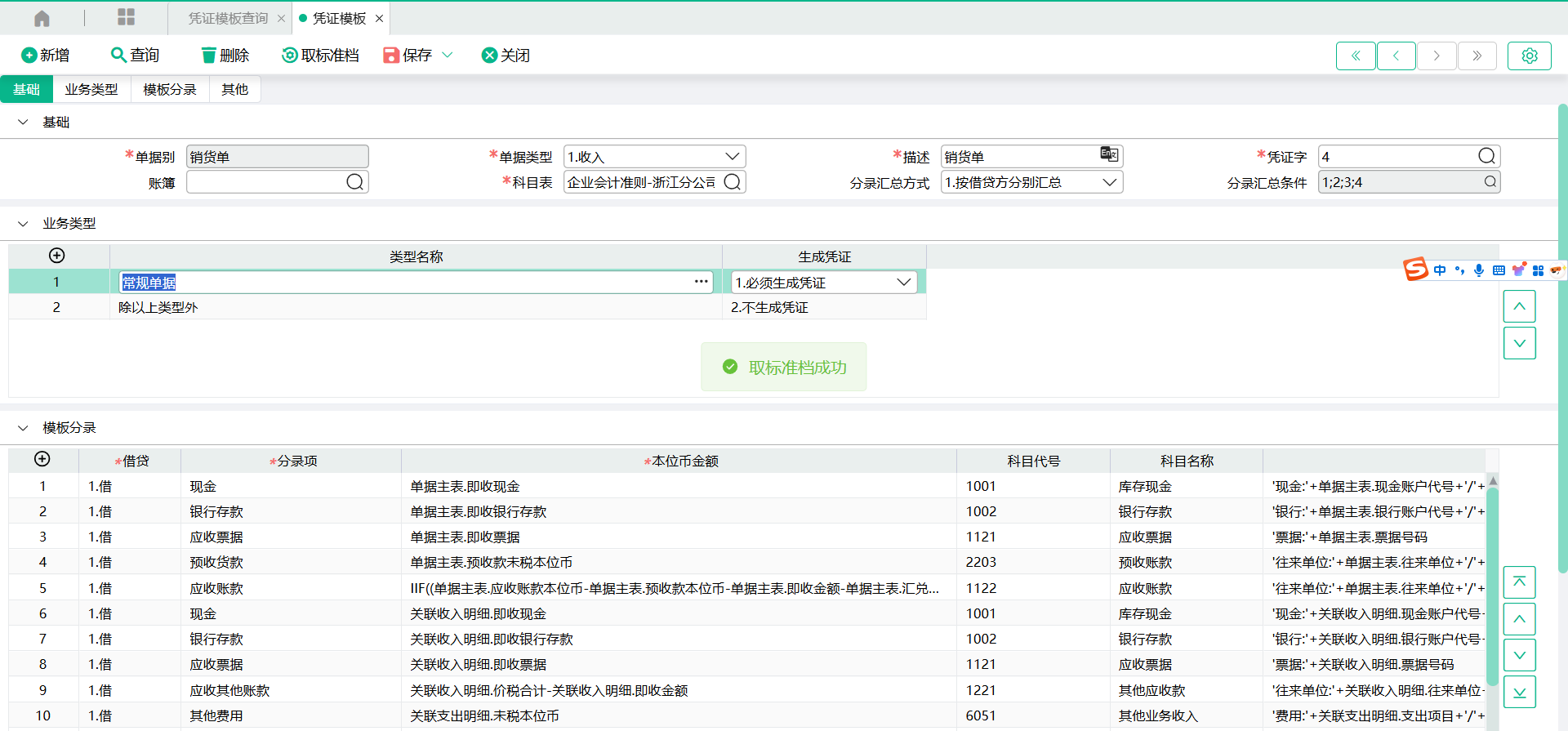The image size is (1568, 731).
Task: Click the 本位币金额 column header
Action: (679, 461)
